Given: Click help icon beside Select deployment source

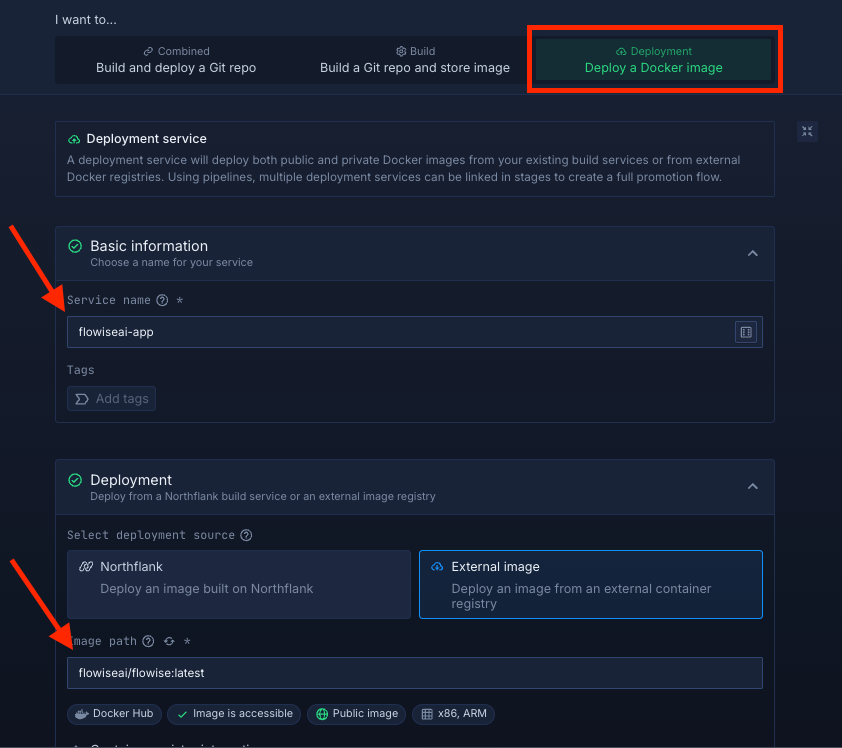Looking at the screenshot, I should (246, 535).
